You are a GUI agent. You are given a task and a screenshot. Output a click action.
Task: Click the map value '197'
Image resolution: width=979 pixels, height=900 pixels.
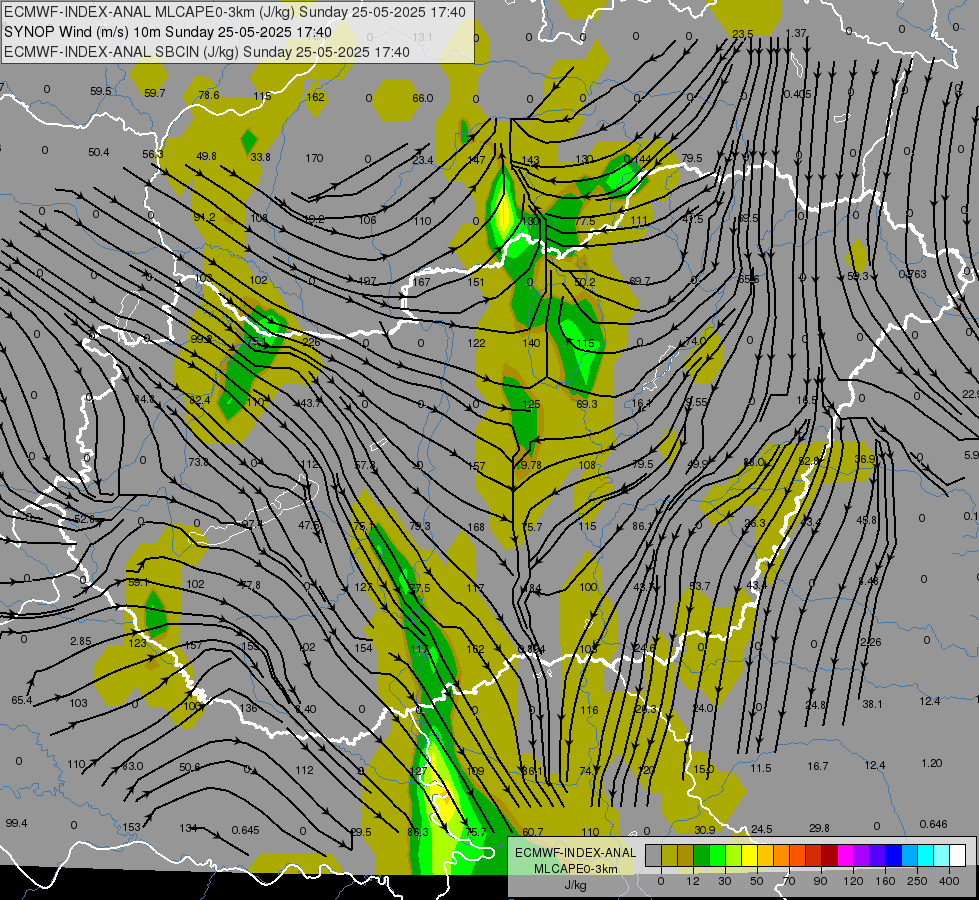368,281
